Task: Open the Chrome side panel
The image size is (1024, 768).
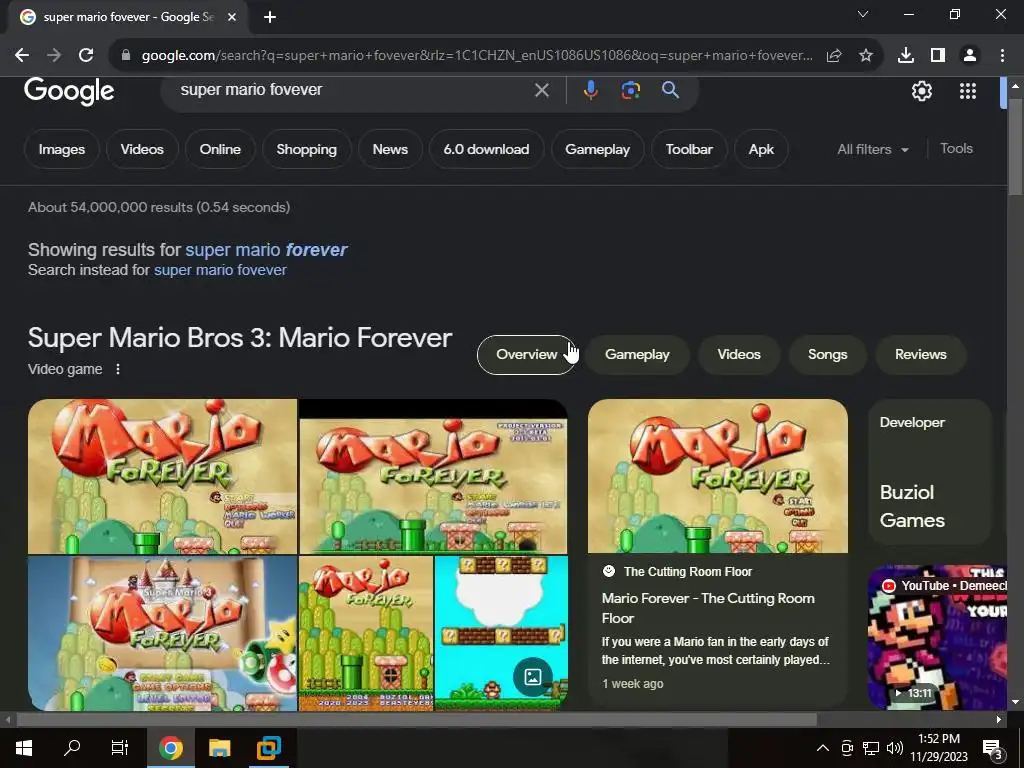Action: (x=938, y=56)
